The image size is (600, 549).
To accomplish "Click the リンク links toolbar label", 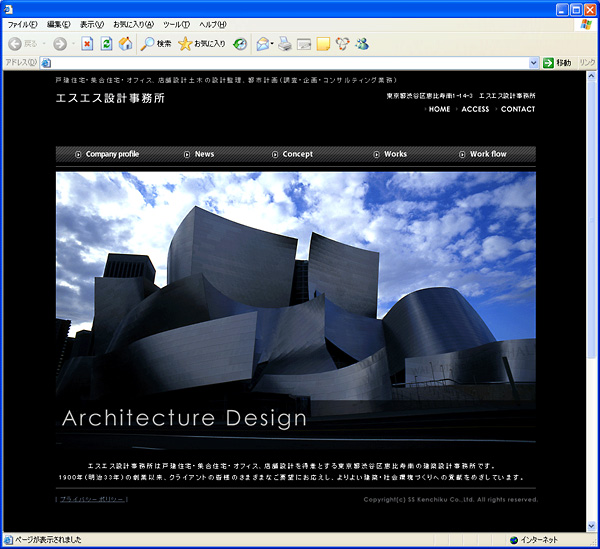I will (587, 63).
